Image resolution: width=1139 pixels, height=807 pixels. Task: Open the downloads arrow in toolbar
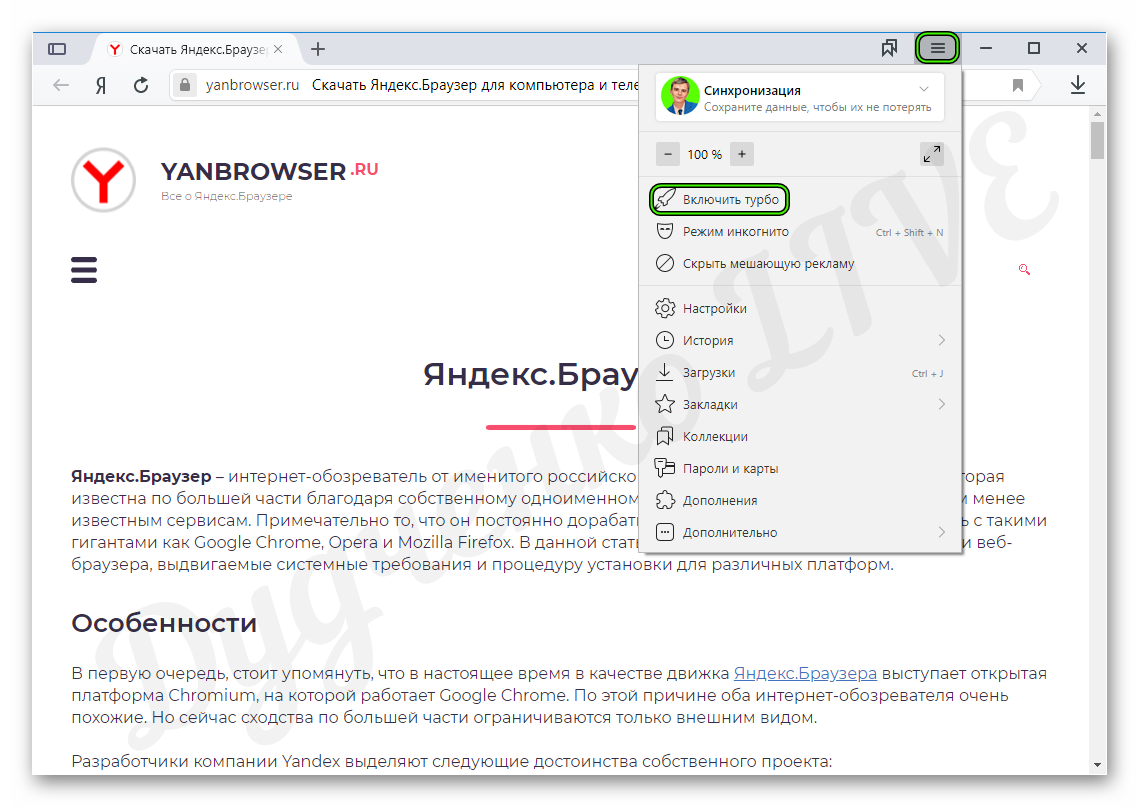click(1078, 85)
